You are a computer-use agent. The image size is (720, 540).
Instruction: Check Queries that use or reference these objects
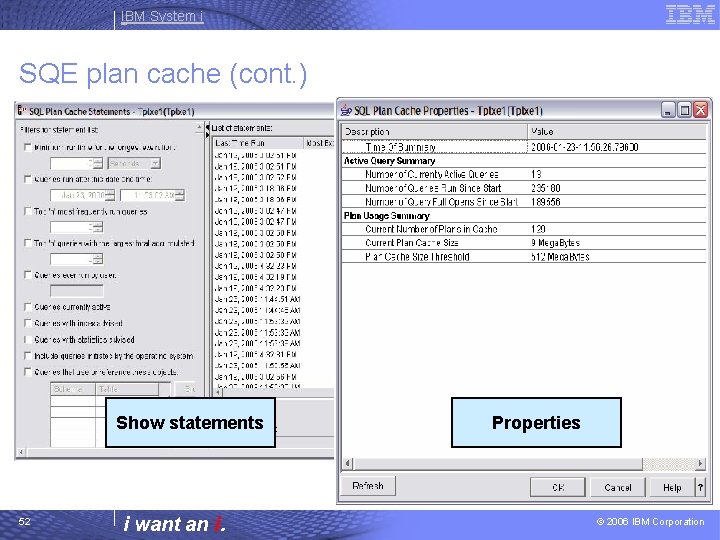pyautogui.click(x=28, y=371)
